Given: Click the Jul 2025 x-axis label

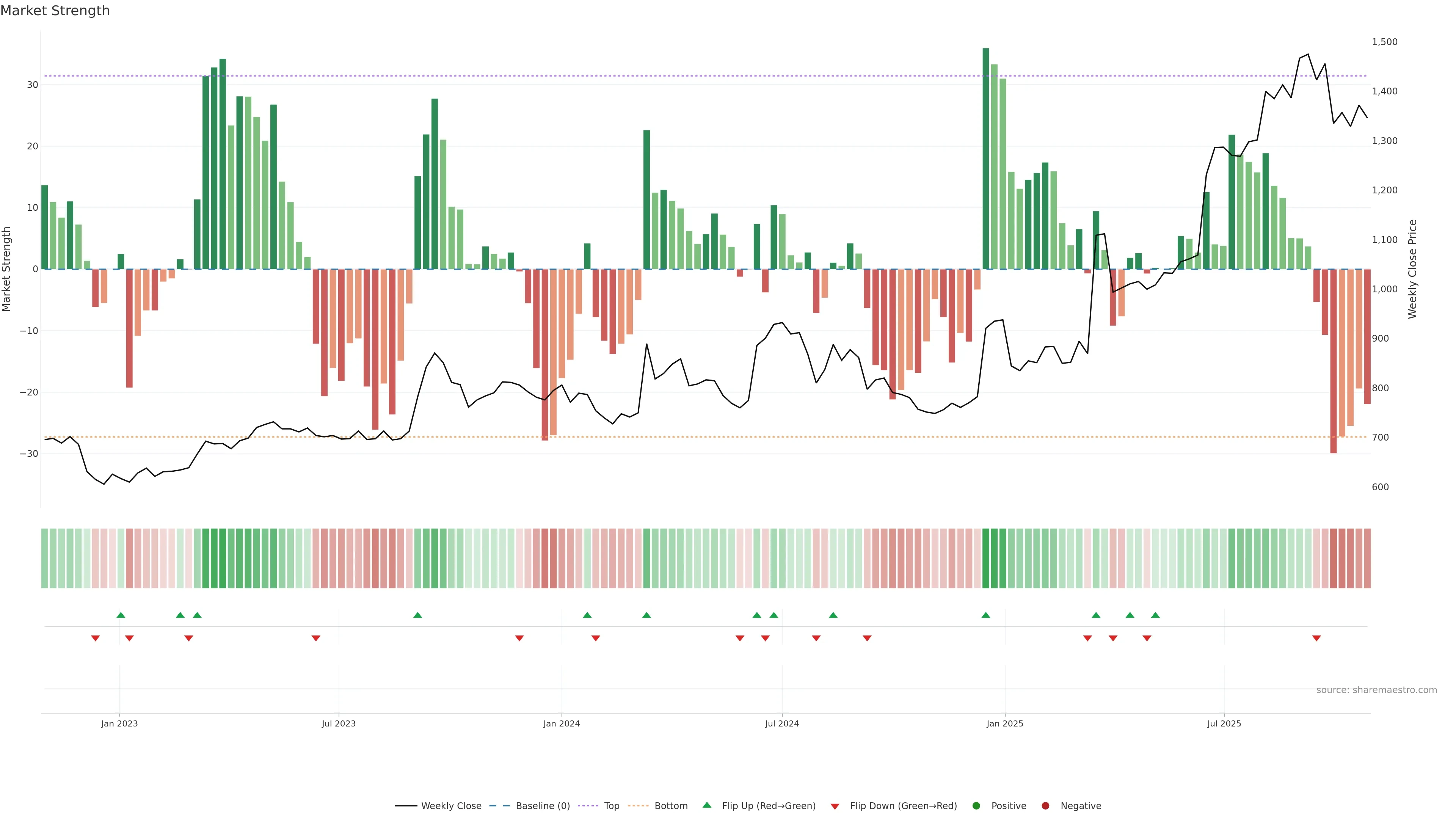Looking at the screenshot, I should point(1224,723).
